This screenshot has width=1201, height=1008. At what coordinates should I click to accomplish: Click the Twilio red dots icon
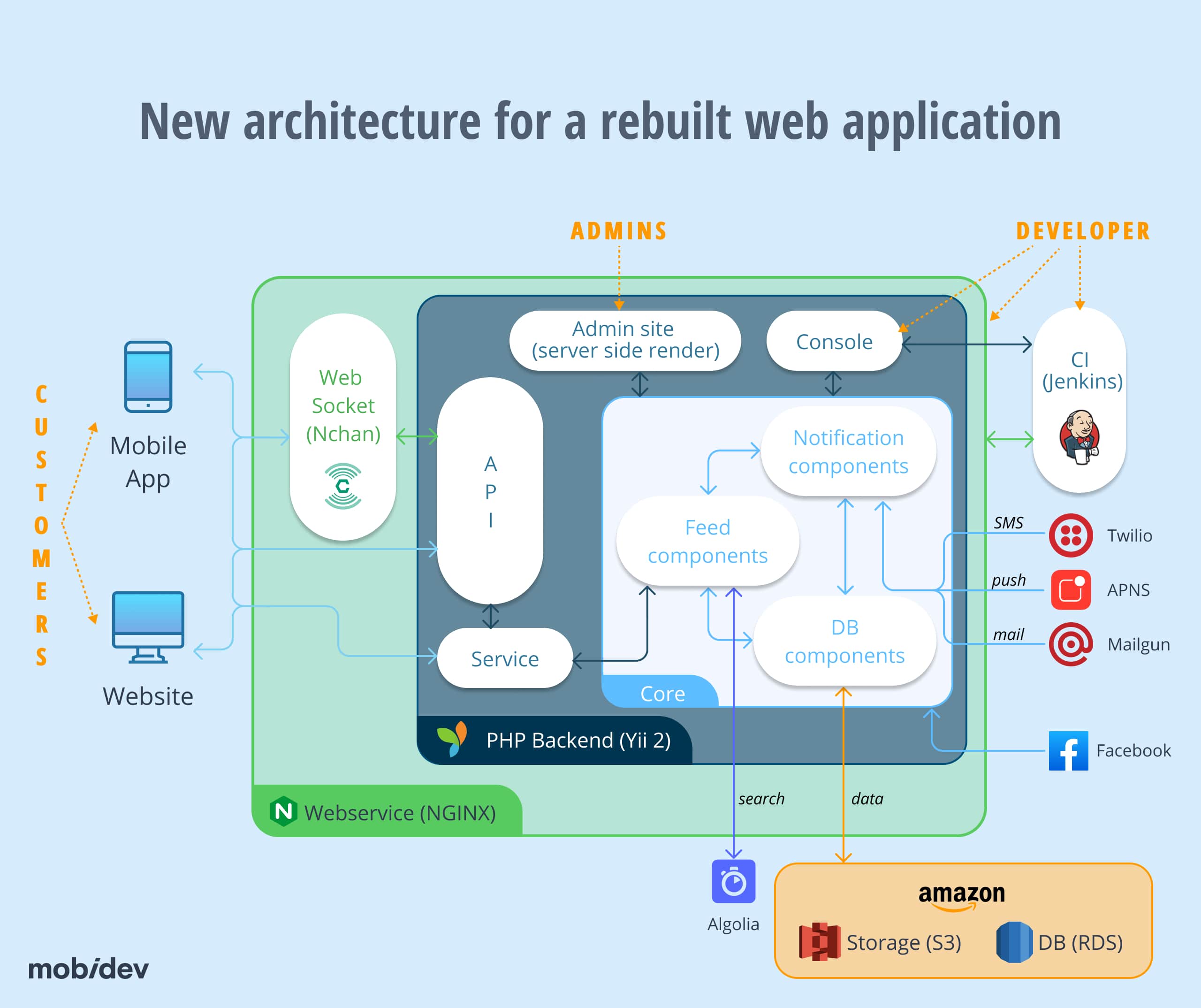[x=1071, y=535]
